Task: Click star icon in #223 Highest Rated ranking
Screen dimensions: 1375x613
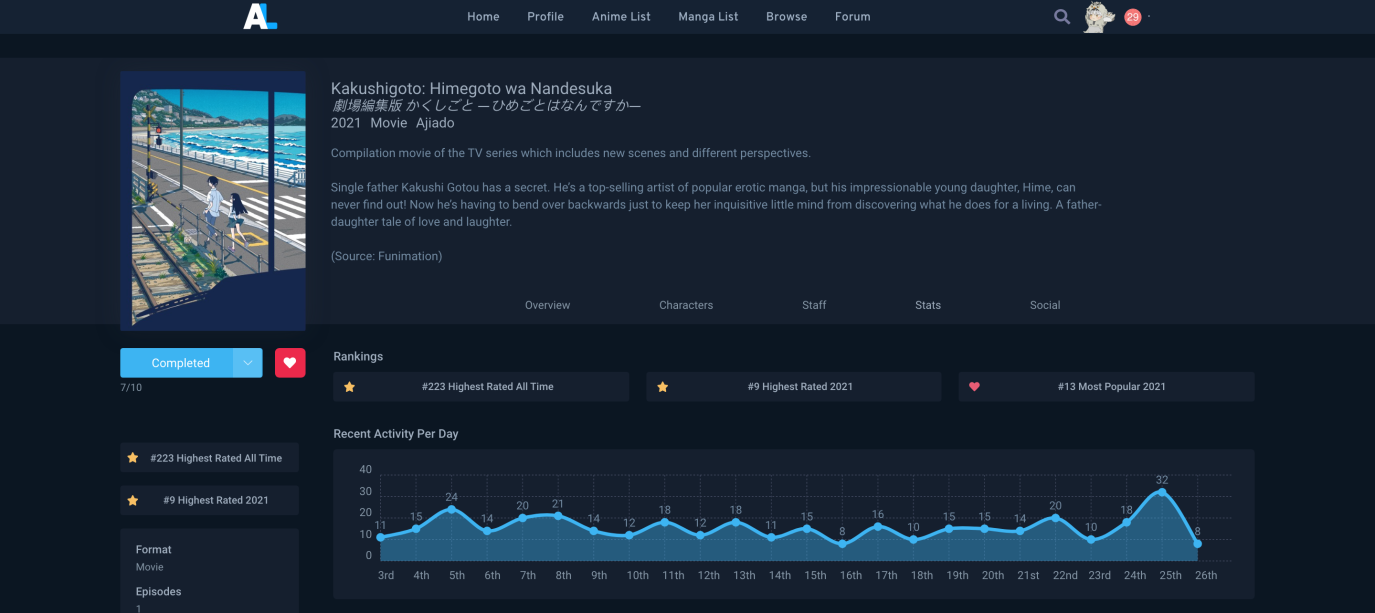Action: (349, 387)
